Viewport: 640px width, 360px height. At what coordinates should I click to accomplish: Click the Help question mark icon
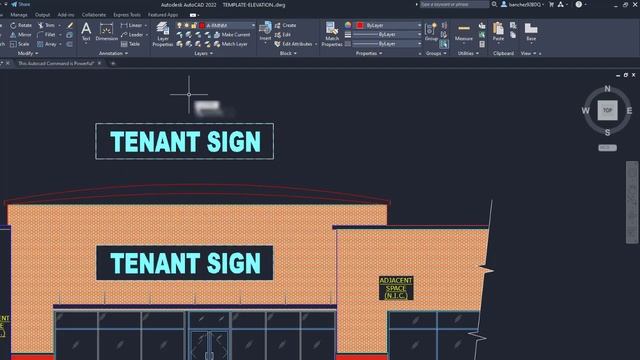(578, 4)
